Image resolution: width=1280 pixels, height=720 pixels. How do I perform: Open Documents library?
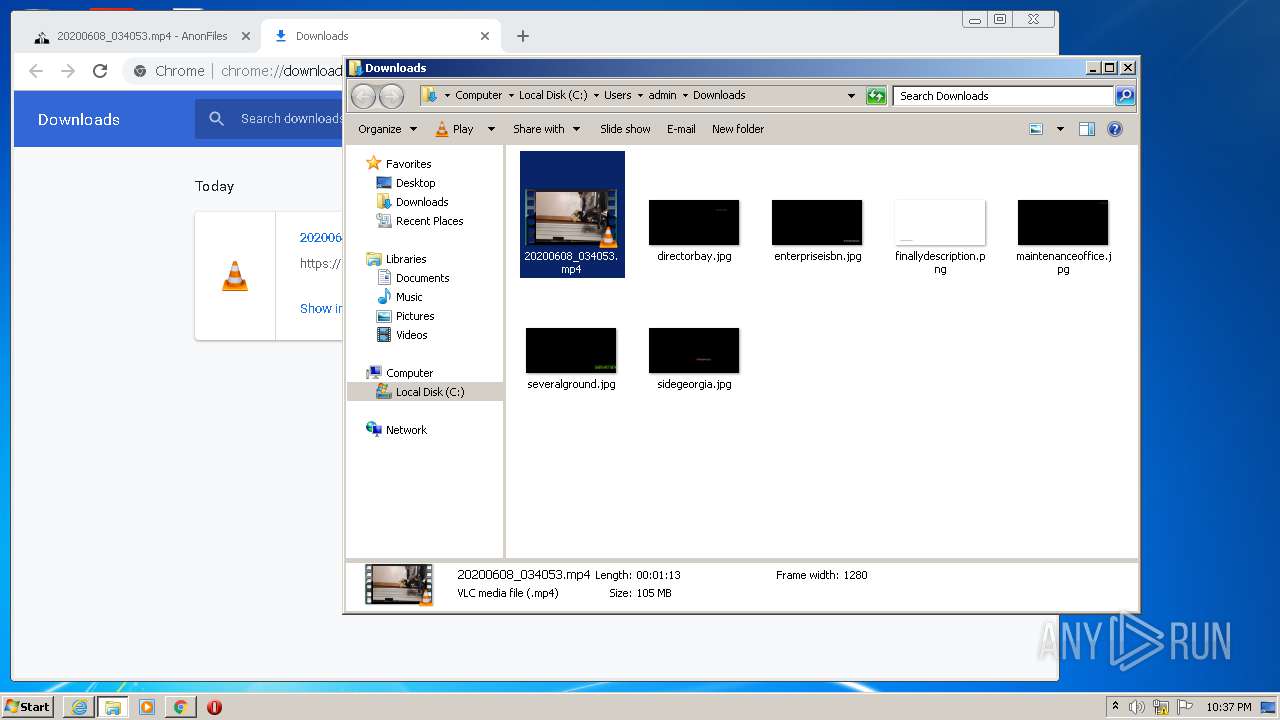(x=422, y=278)
